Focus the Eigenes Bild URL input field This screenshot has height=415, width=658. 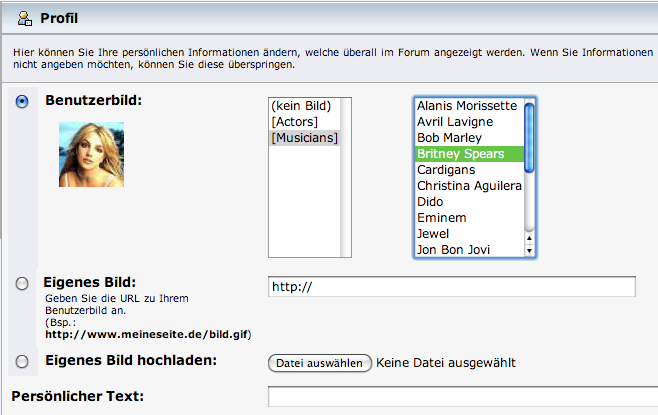(452, 287)
